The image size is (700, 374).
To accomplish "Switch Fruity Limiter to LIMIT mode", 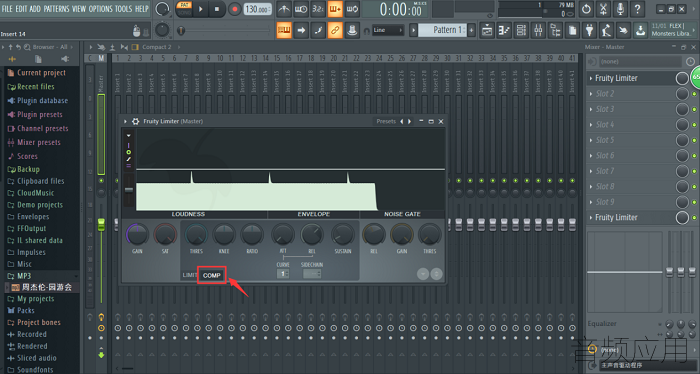I will [x=189, y=275].
